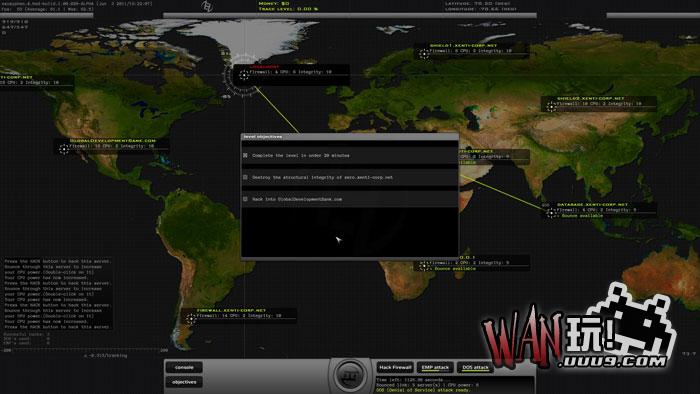Select the shield2.xenti-corp.net server node

(x=551, y=107)
